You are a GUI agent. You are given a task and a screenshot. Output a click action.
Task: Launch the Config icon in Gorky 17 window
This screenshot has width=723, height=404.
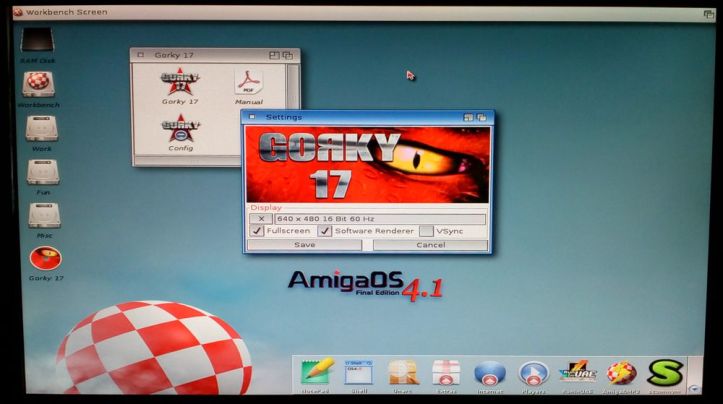pos(180,131)
